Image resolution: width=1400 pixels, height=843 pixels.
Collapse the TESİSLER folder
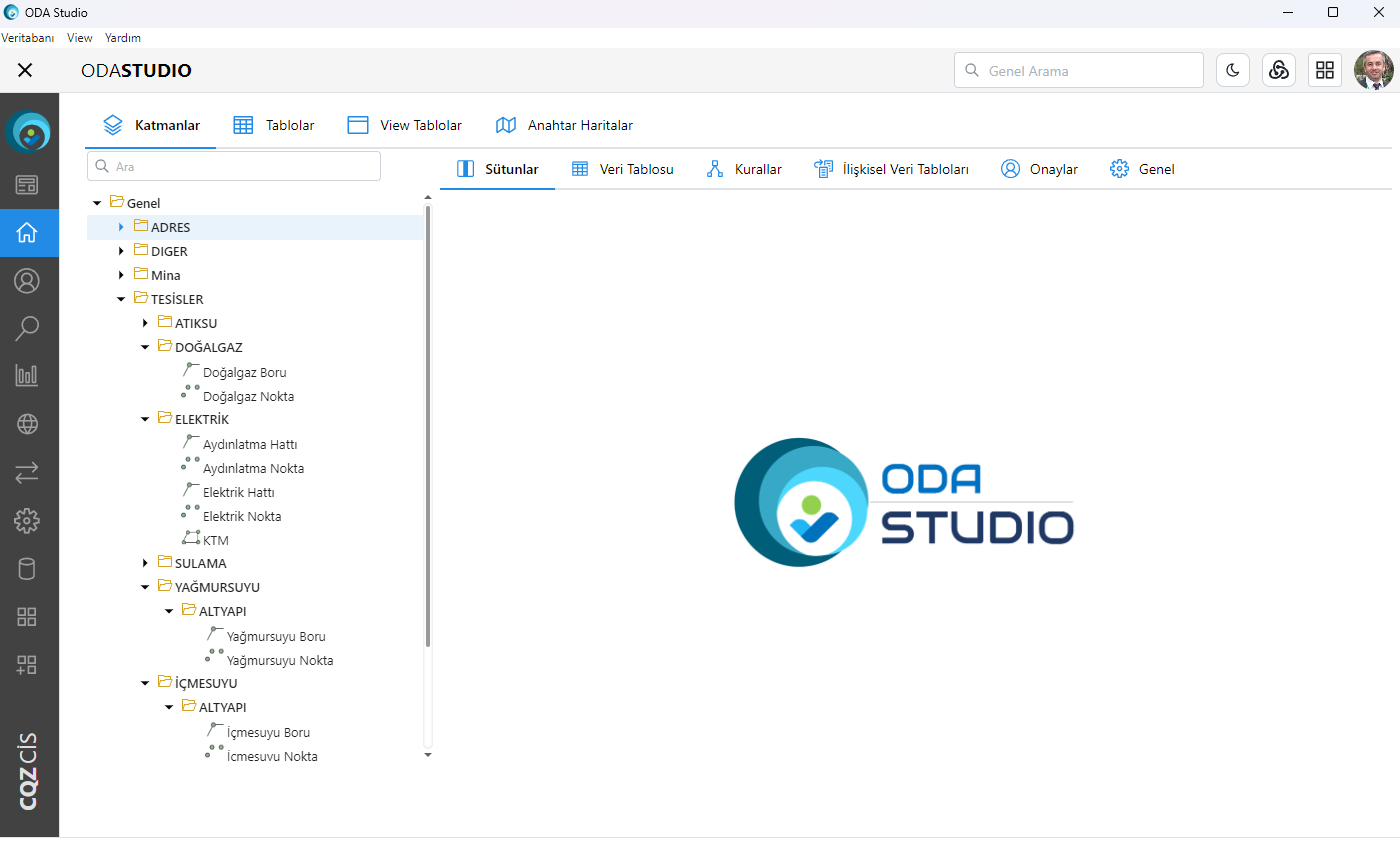coord(121,299)
